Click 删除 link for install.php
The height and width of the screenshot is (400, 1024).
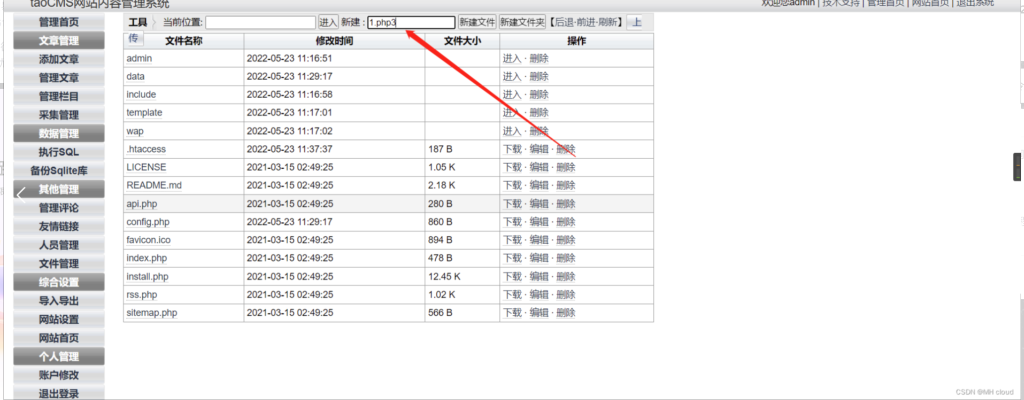[x=566, y=276]
